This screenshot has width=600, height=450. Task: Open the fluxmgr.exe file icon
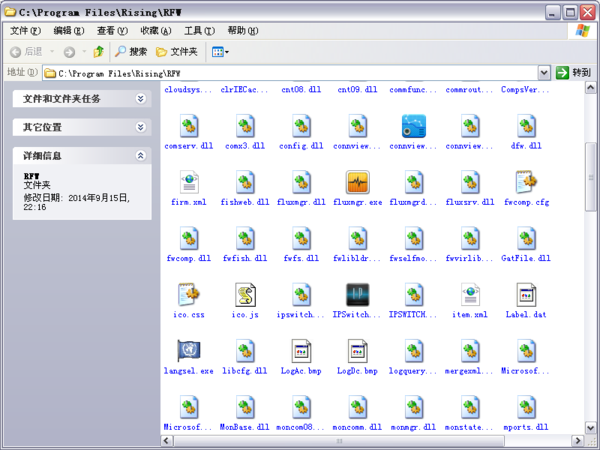click(357, 183)
